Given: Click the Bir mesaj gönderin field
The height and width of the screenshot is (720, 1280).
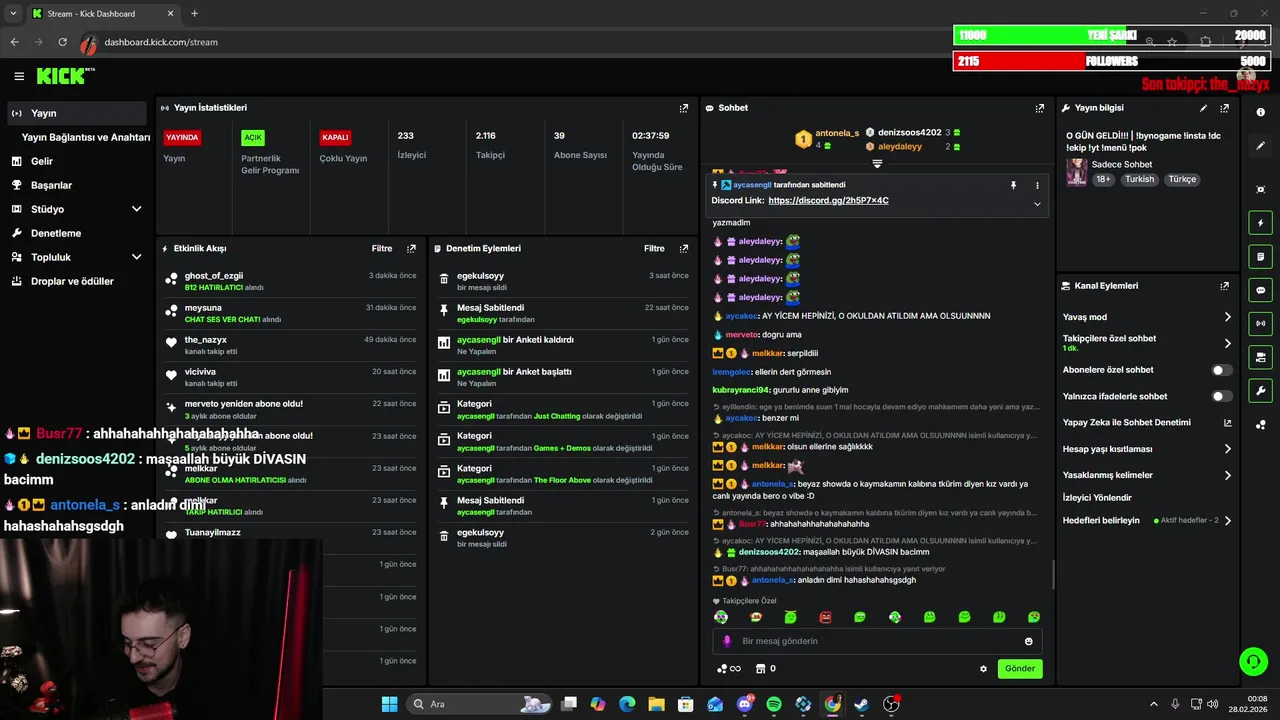Looking at the screenshot, I should tap(877, 641).
